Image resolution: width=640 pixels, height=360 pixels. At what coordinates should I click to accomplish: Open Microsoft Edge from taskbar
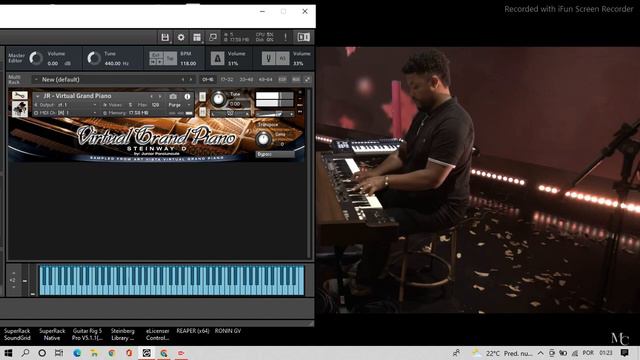[x=77, y=353]
